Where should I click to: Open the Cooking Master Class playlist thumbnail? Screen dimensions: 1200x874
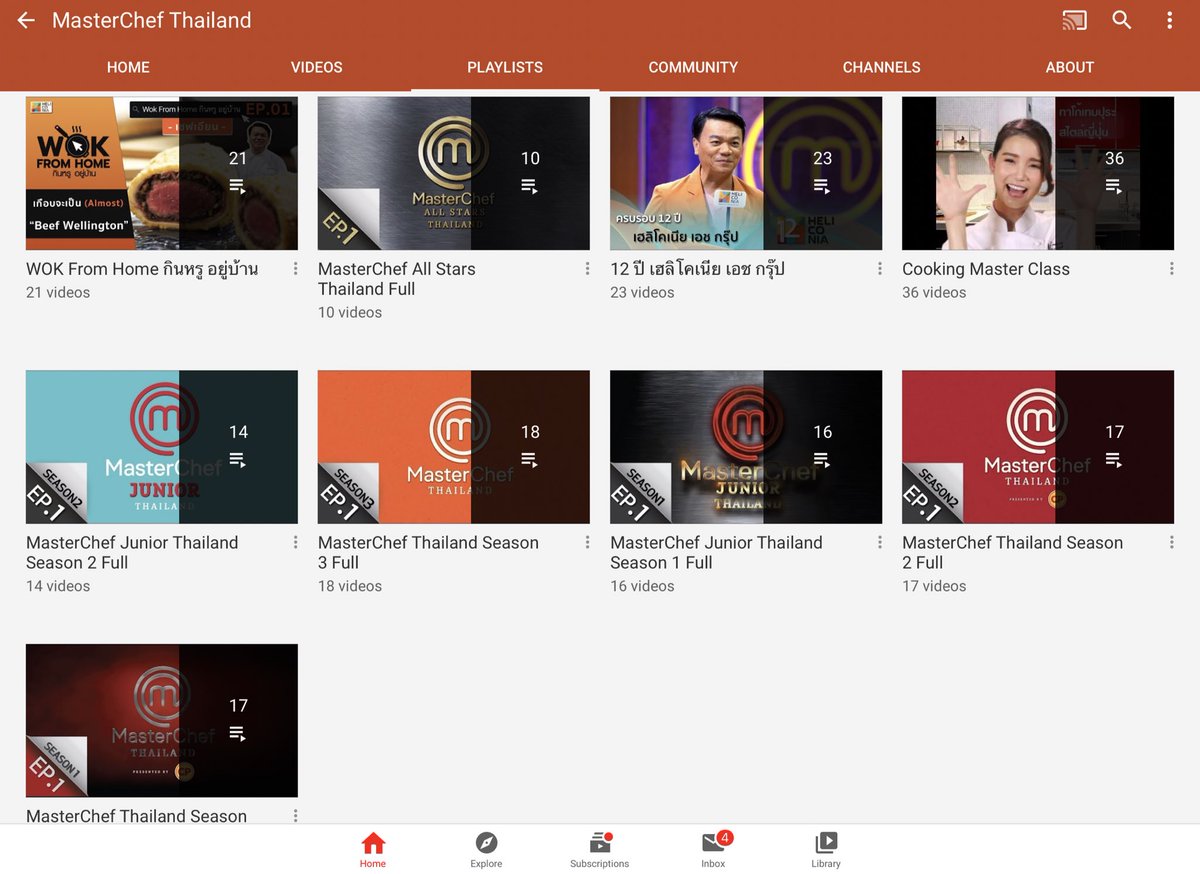coord(1038,173)
